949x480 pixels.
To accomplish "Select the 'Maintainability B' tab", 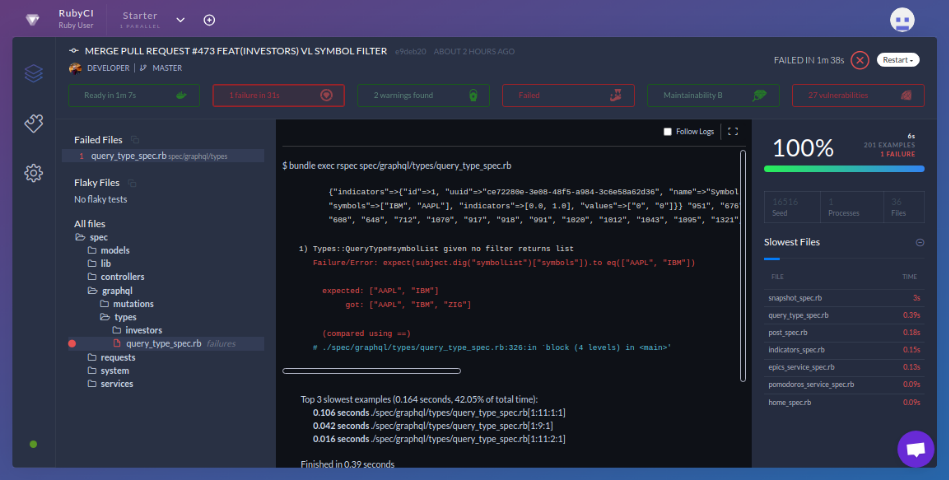I will [x=713, y=96].
